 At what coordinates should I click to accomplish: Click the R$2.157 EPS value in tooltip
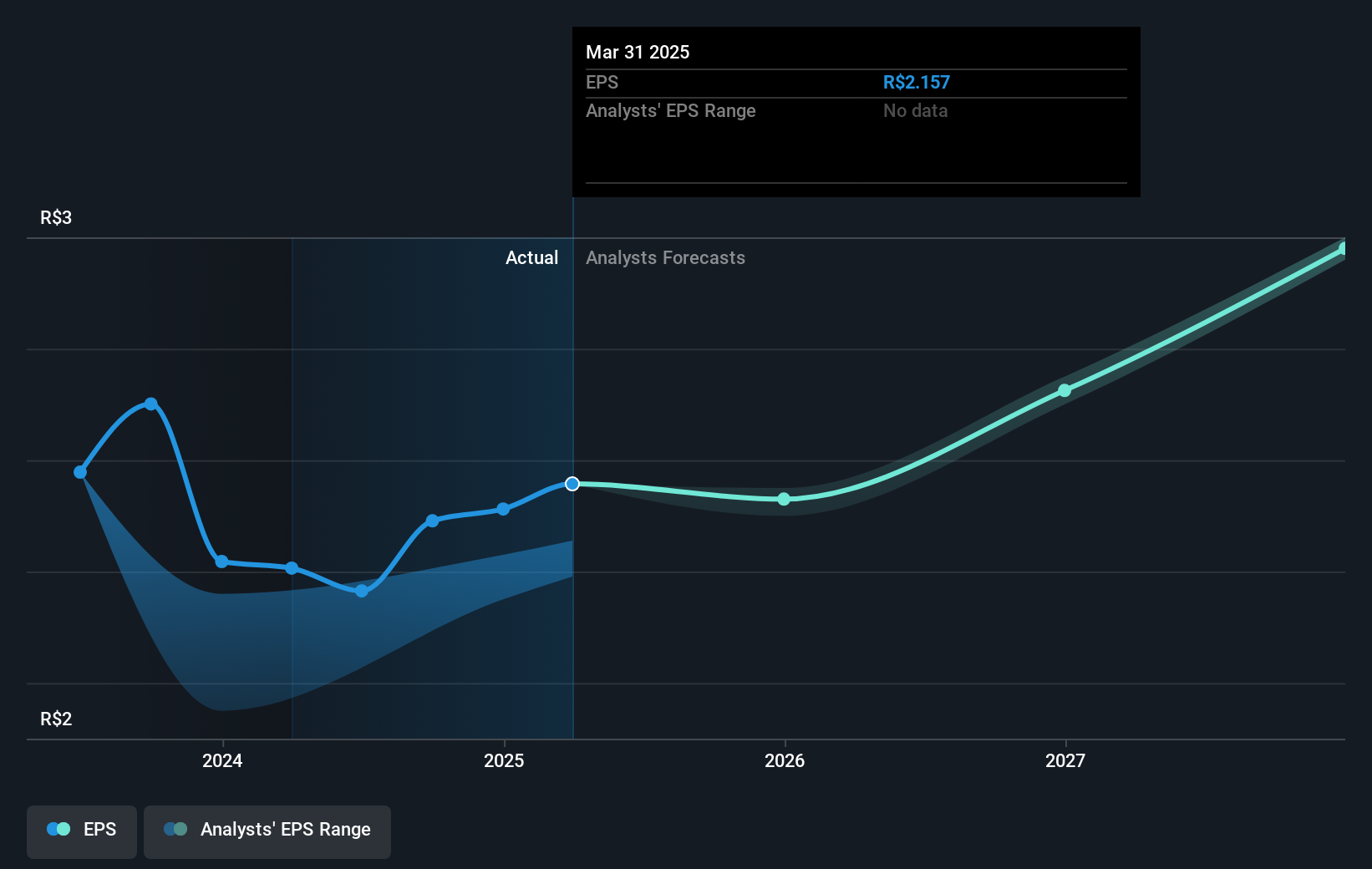tap(916, 83)
